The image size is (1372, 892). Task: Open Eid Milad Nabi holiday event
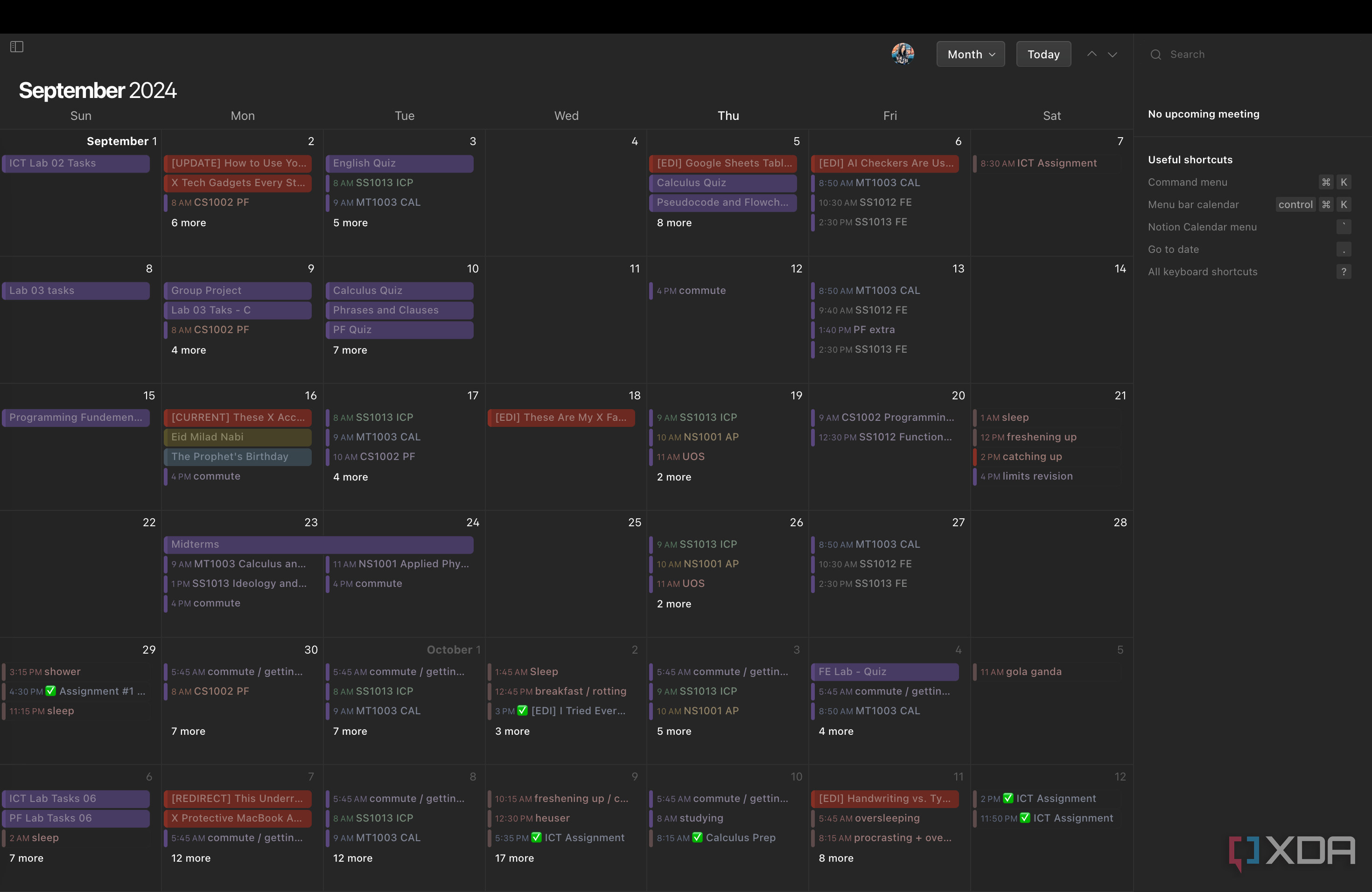pos(238,437)
